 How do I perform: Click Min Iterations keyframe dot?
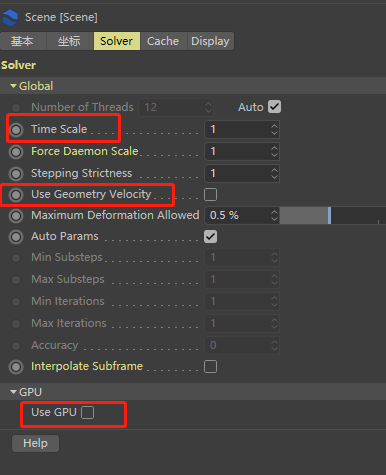(16, 302)
